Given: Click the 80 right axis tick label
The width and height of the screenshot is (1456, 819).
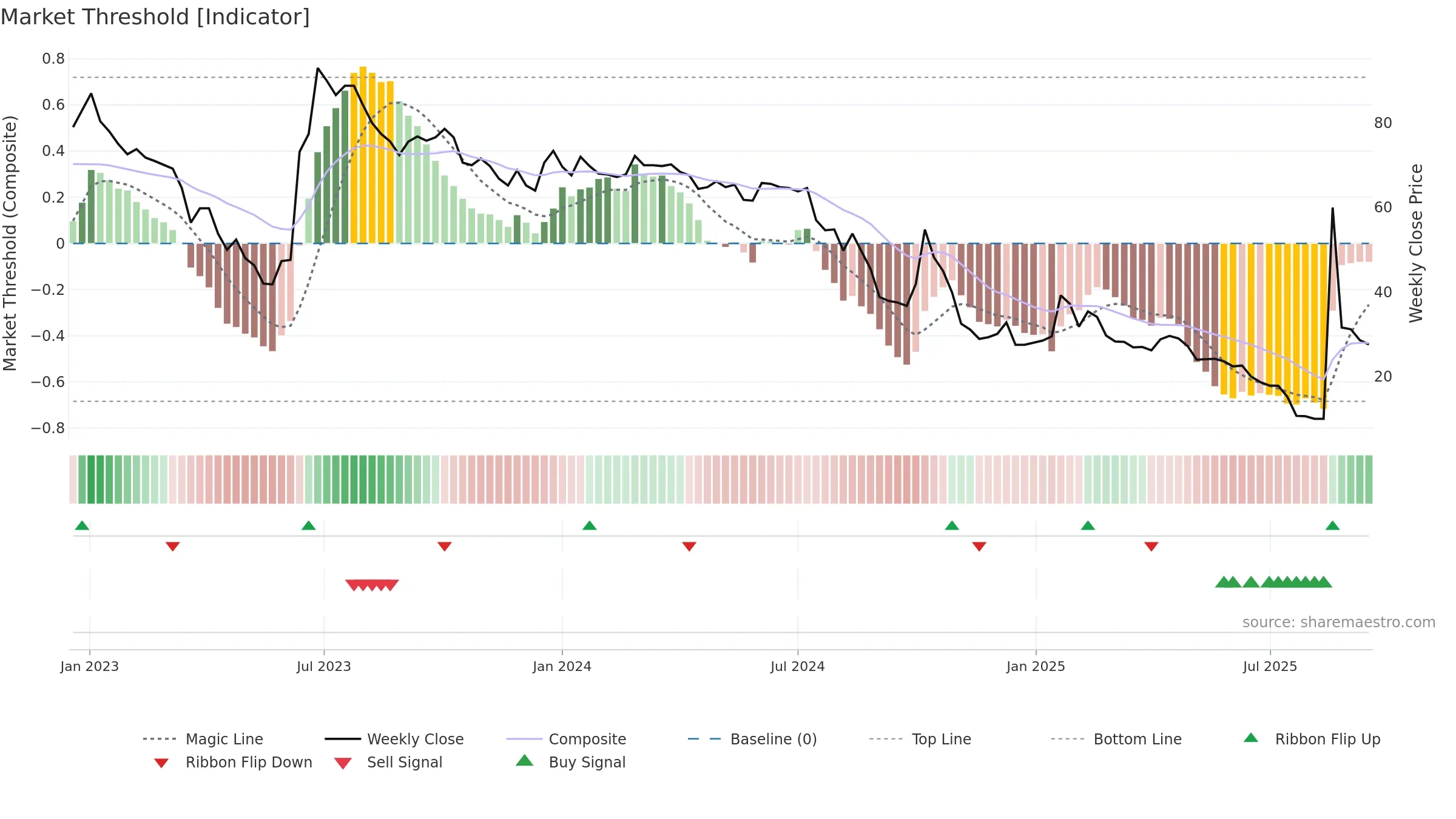Looking at the screenshot, I should point(1383,123).
